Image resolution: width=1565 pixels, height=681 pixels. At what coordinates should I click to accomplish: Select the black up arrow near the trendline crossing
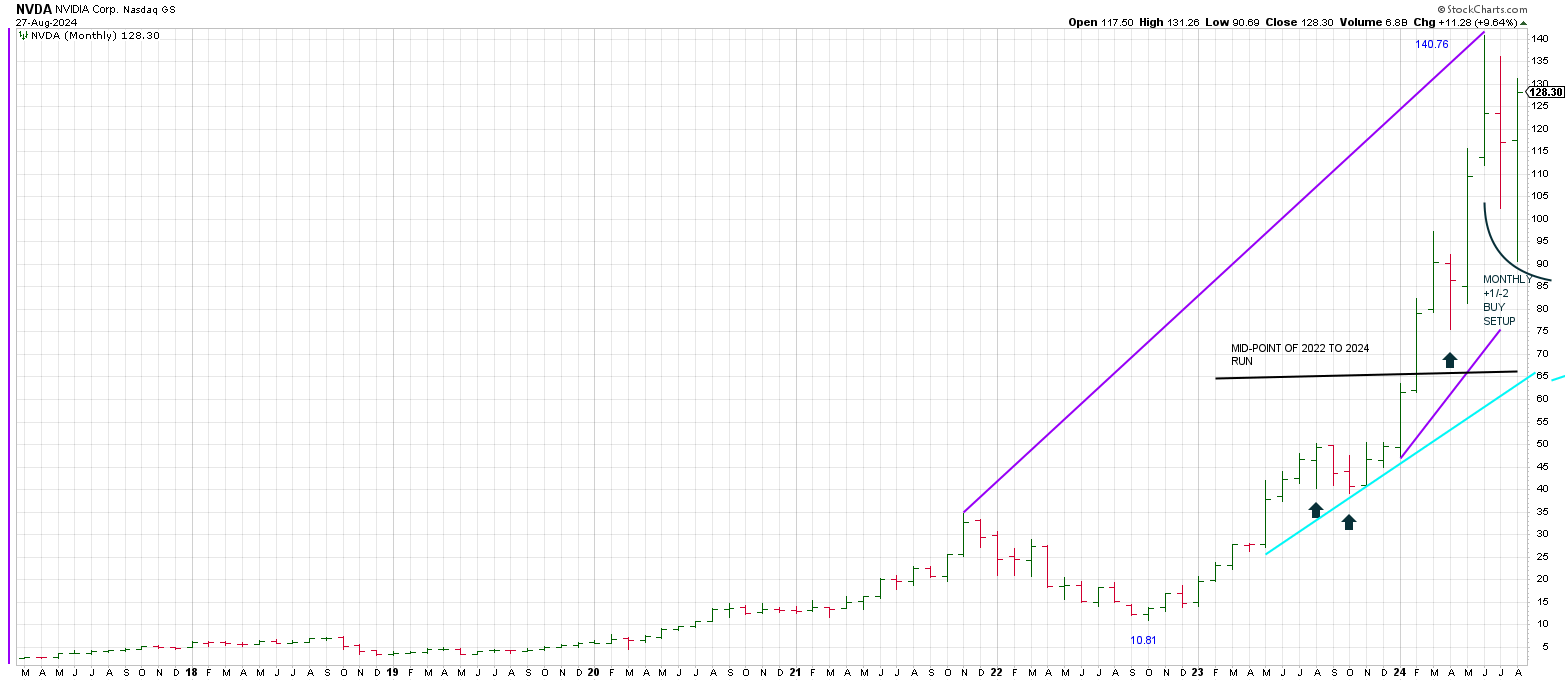click(x=1450, y=361)
